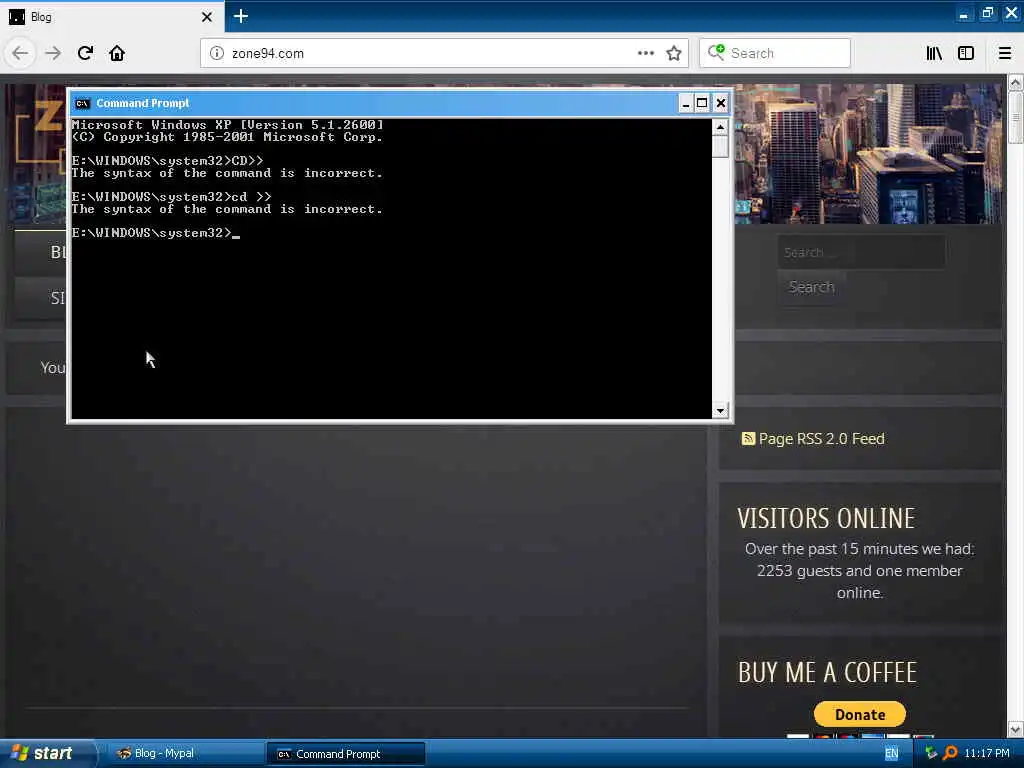
Task: Maximize the Command Prompt window
Action: (702, 103)
